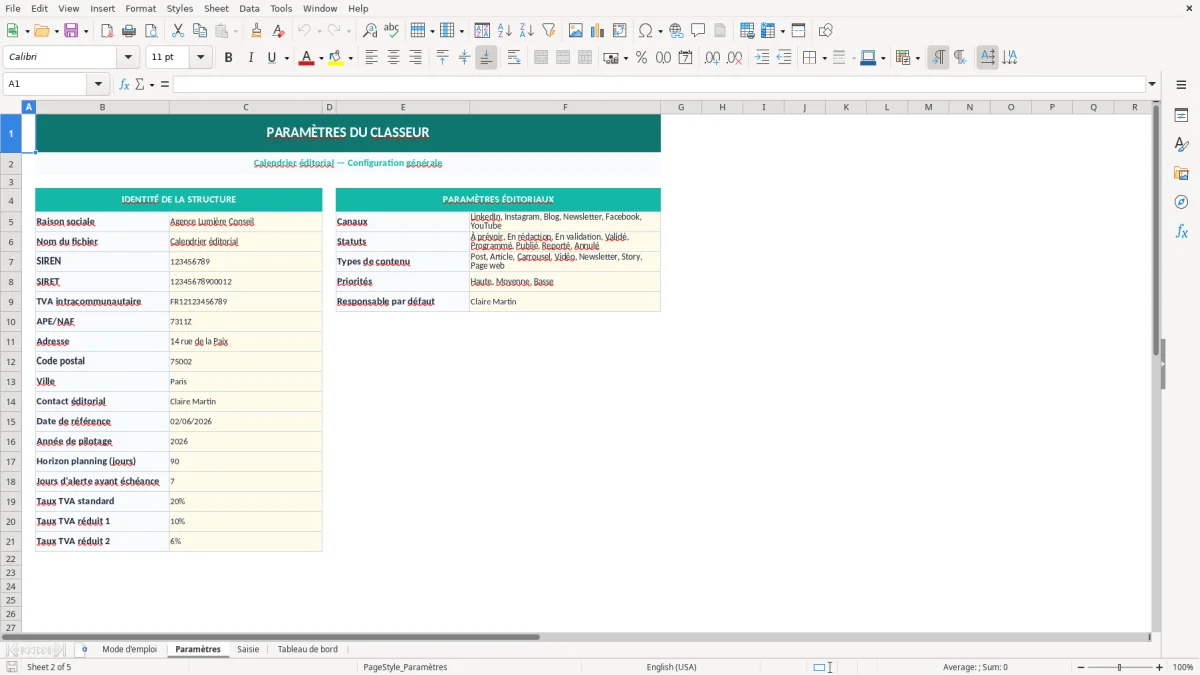Open the sidebar Gallery panel

click(1181, 173)
